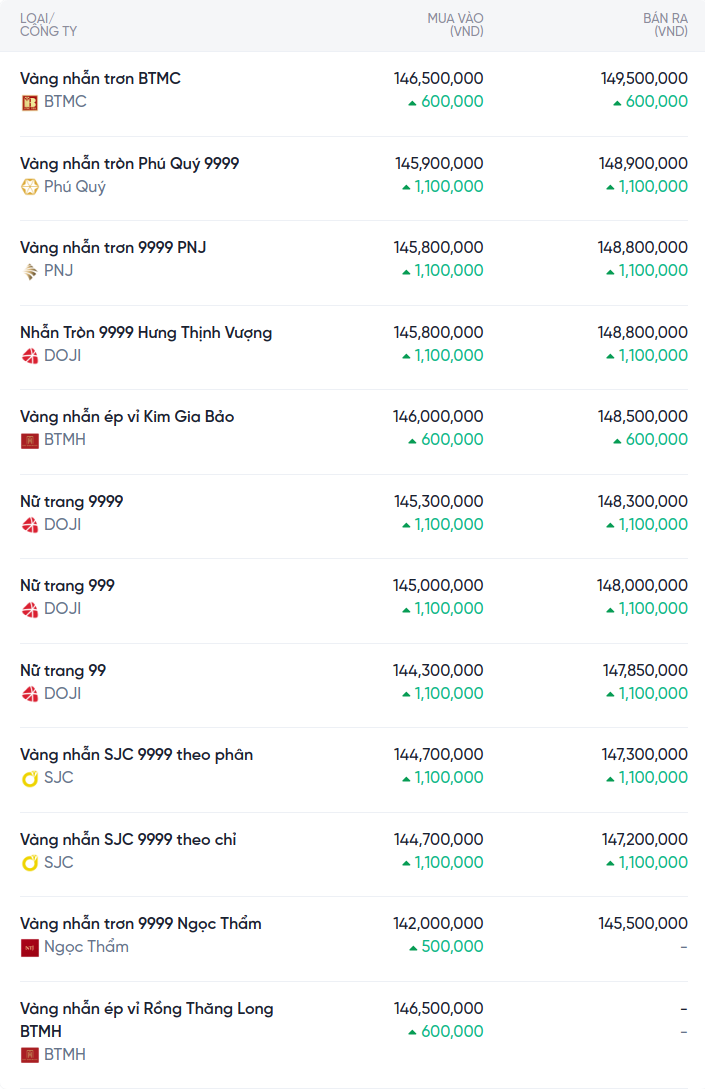Image resolution: width=705 pixels, height=1089 pixels.
Task: Open Vàng nhẫn trơn BTMC product title
Action: tap(100, 78)
